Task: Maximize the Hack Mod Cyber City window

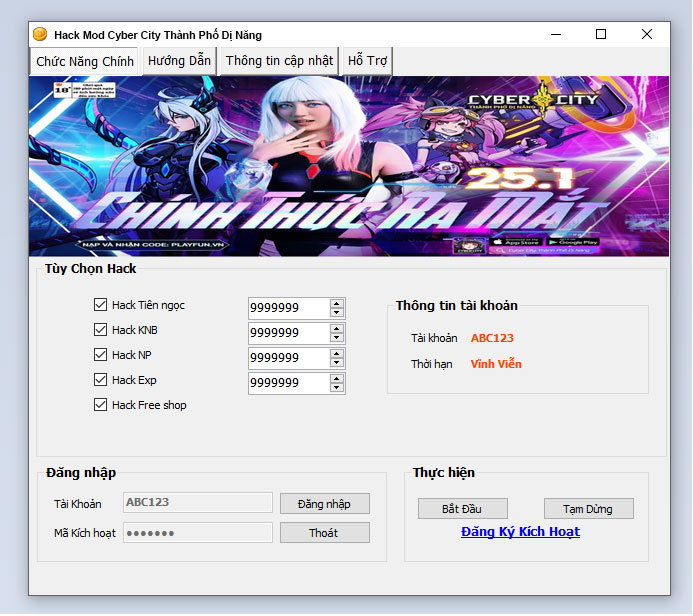Action: [601, 34]
